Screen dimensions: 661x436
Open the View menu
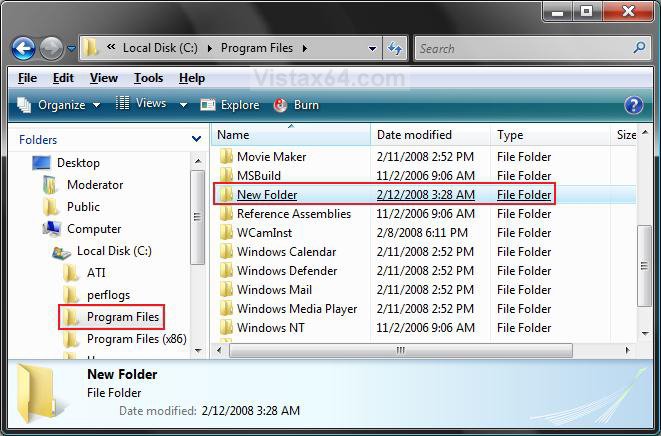tap(104, 78)
